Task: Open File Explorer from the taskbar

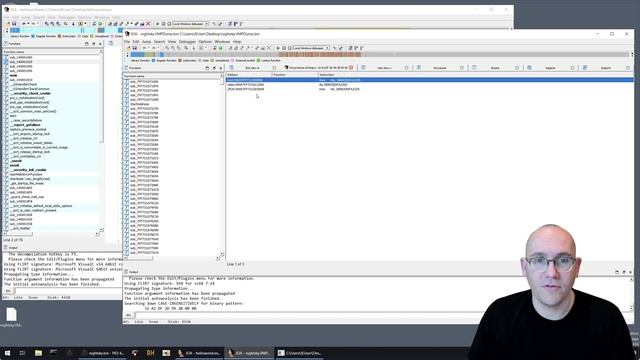Action: click(38, 353)
